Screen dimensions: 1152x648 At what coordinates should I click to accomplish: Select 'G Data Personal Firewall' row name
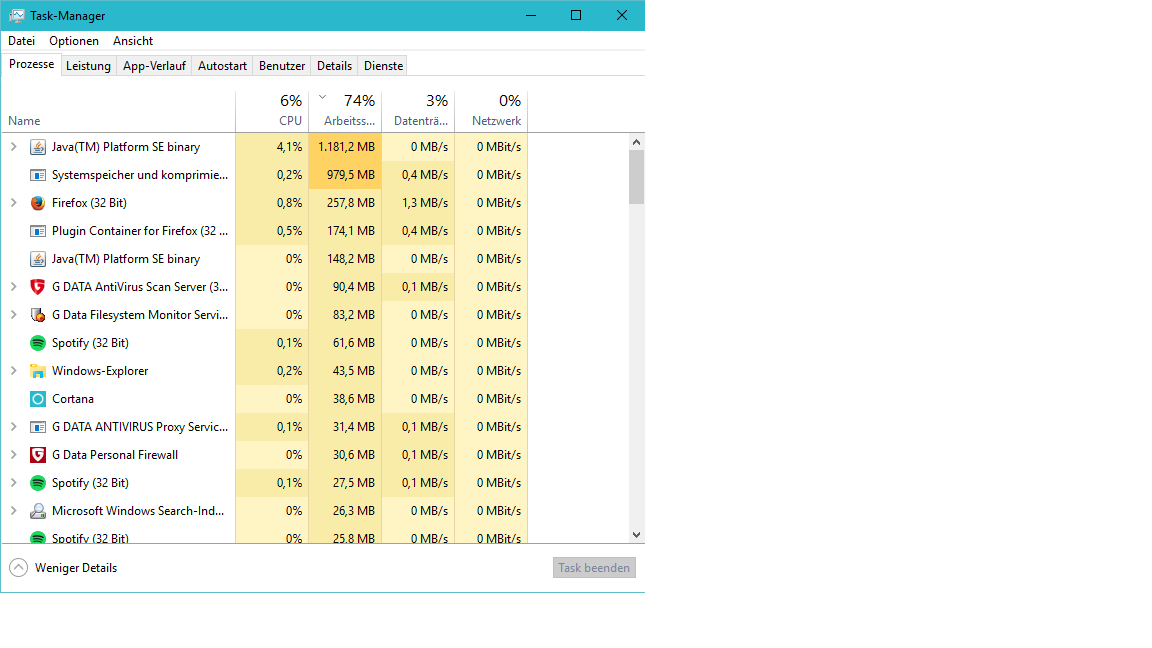tap(115, 455)
